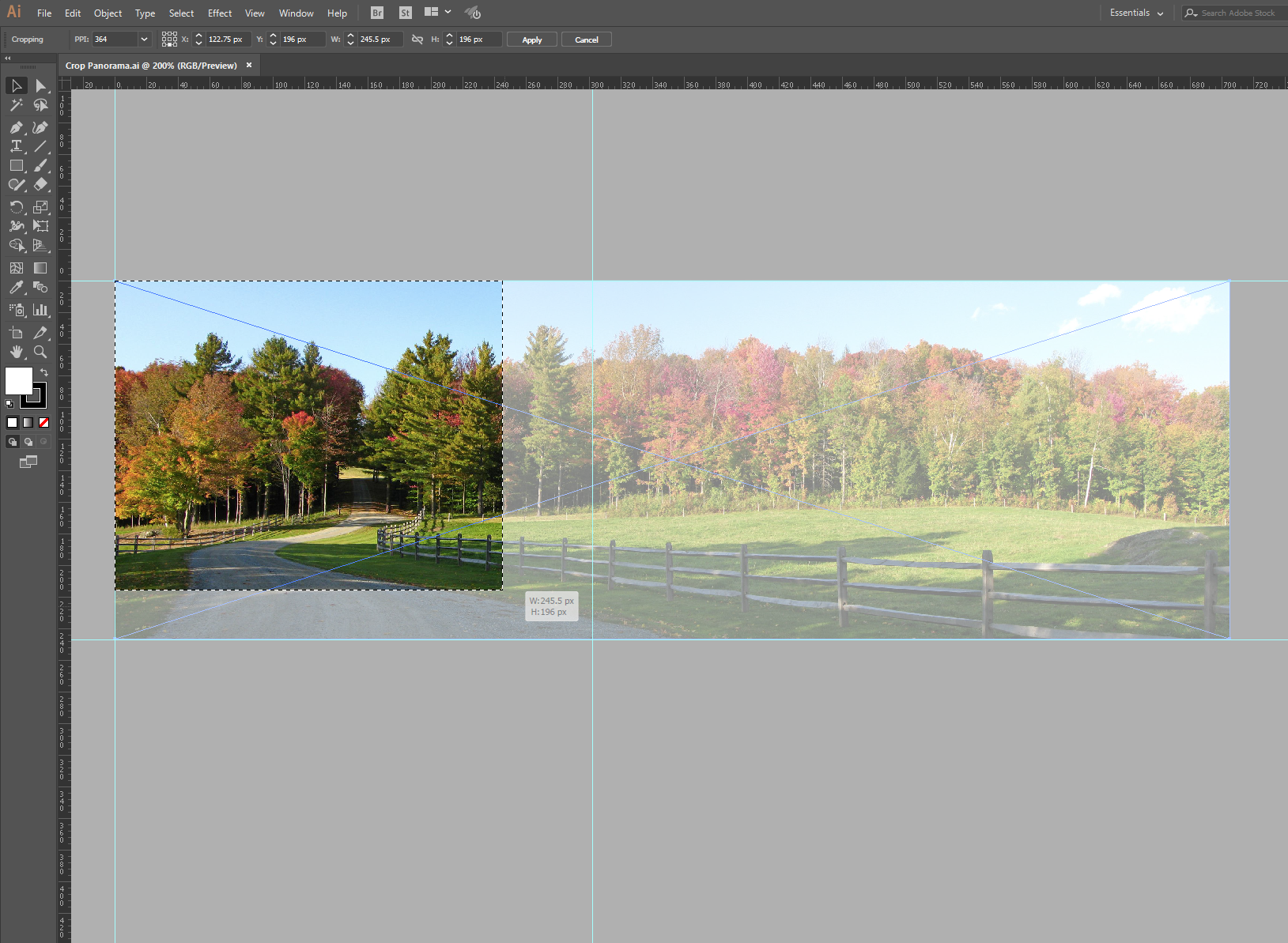Image resolution: width=1288 pixels, height=943 pixels.
Task: Select the Rotate tool
Action: [x=17, y=207]
